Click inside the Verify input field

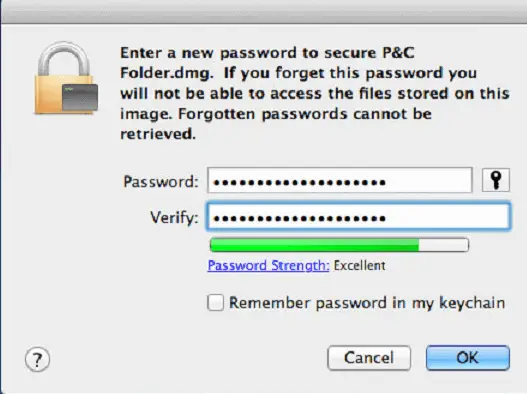(x=359, y=216)
